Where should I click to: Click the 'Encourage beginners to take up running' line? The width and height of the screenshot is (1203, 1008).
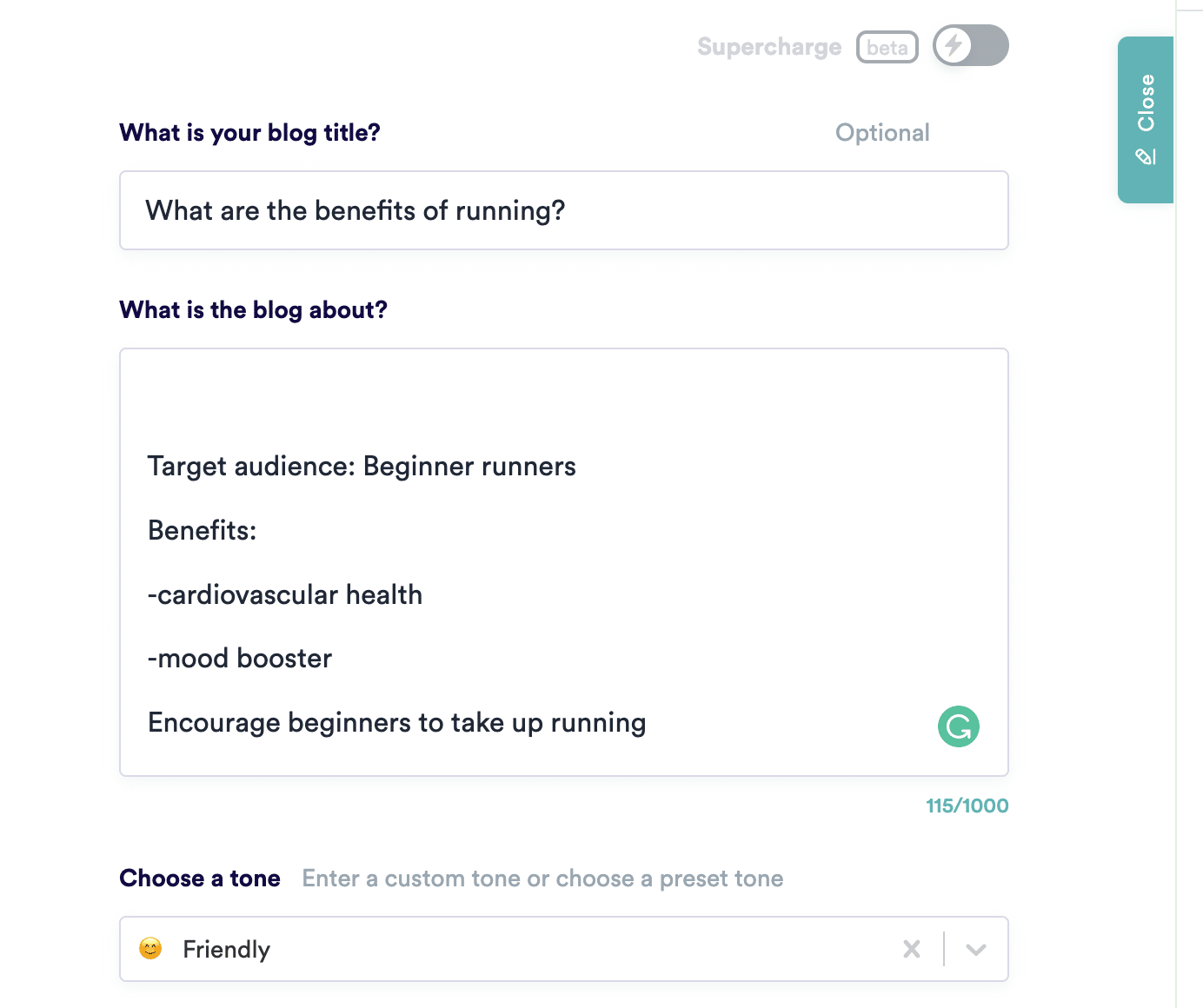click(x=397, y=723)
